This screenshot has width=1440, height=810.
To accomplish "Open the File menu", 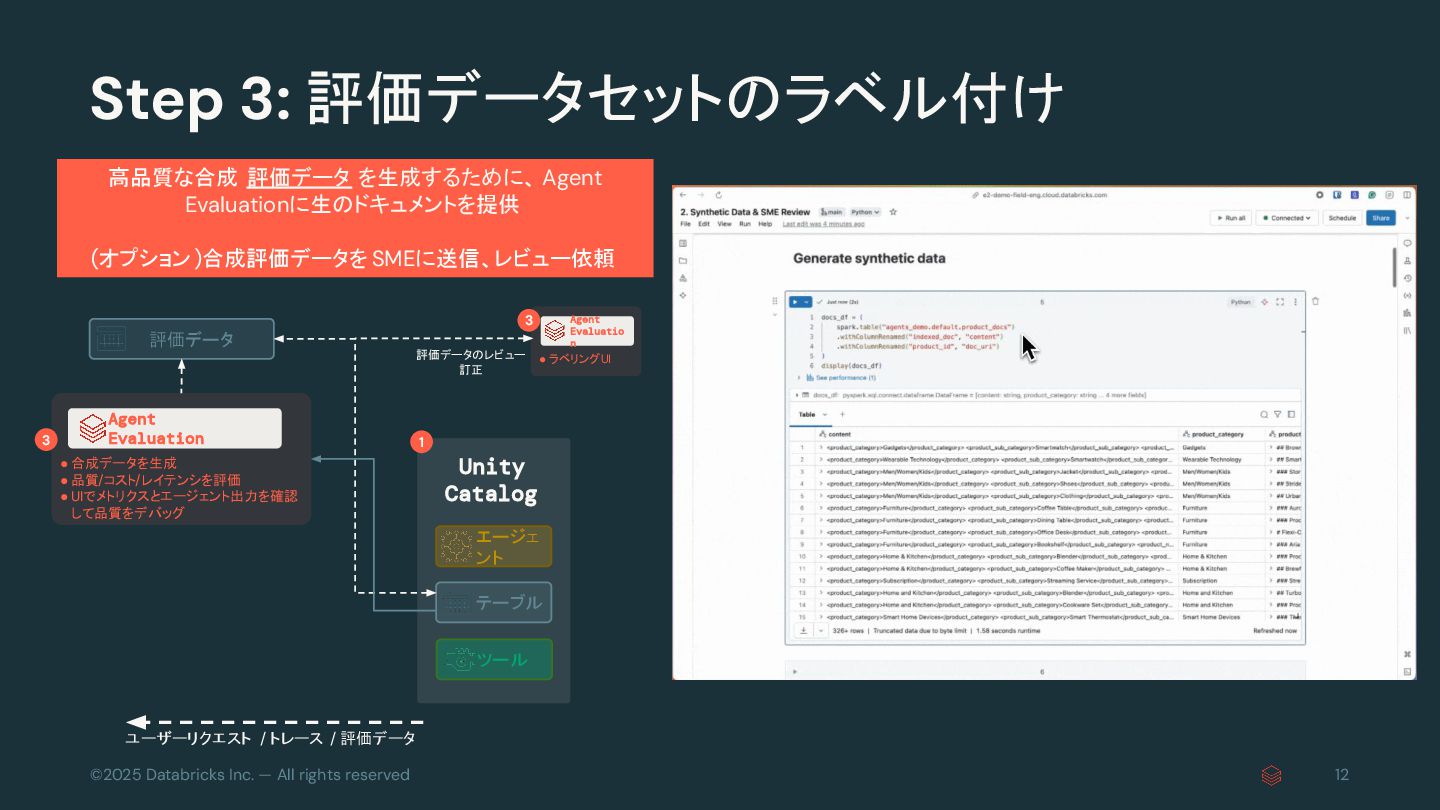I will [686, 224].
